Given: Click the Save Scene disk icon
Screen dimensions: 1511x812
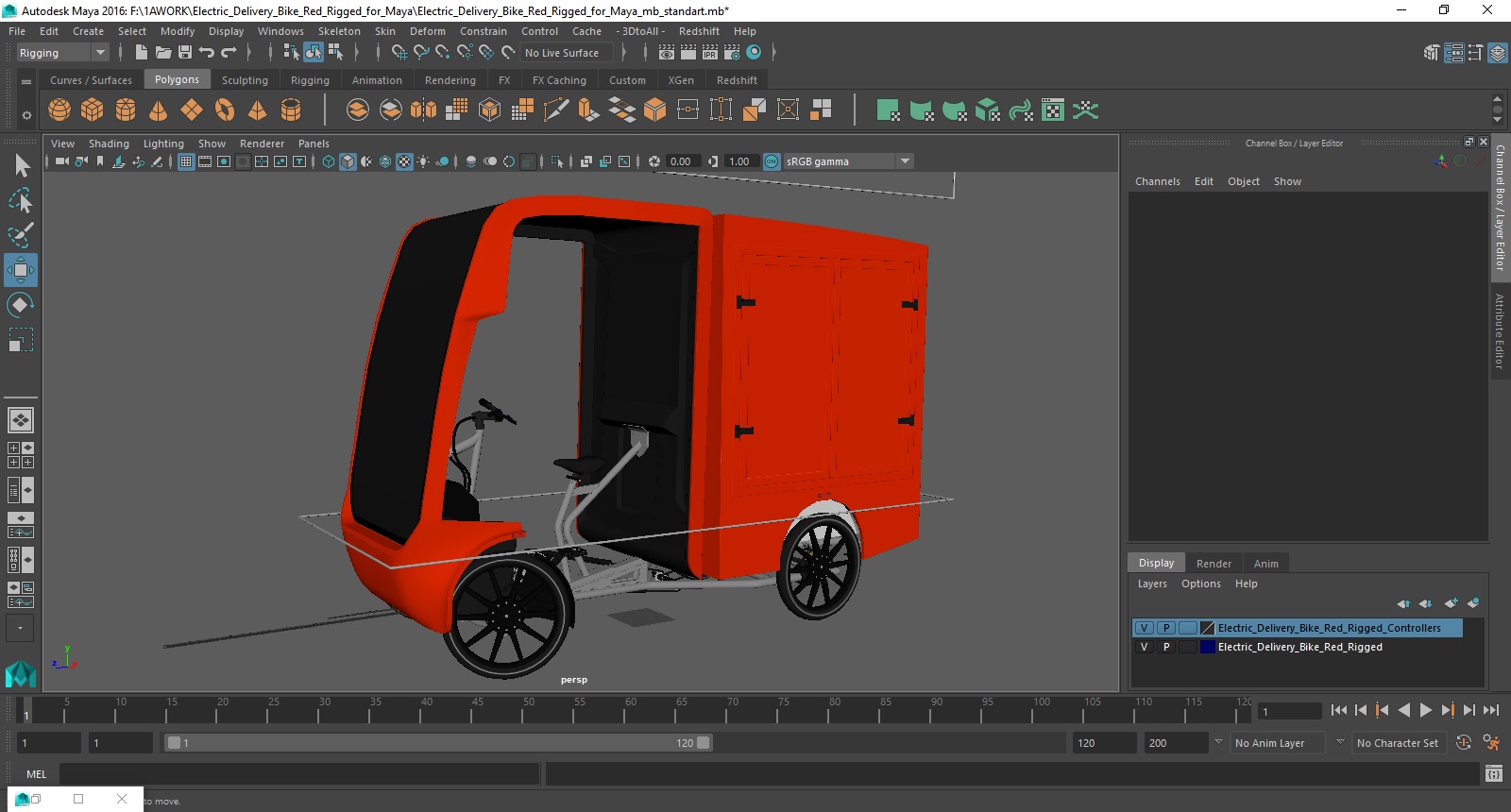Looking at the screenshot, I should click(185, 53).
